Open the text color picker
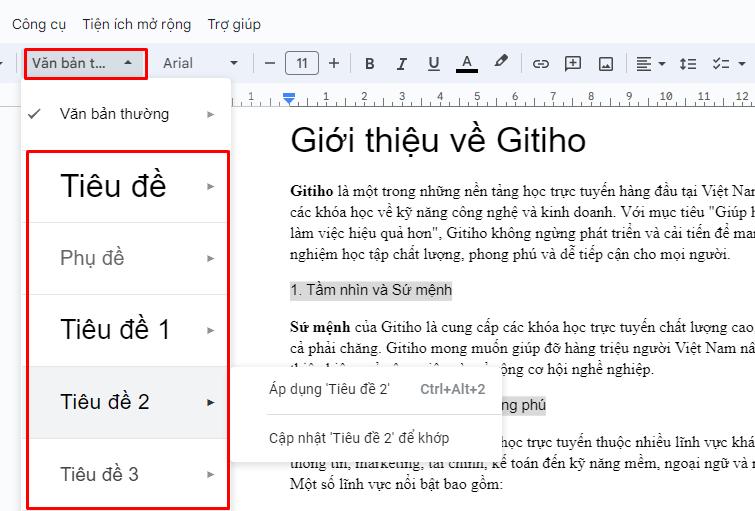This screenshot has width=755, height=511. pyautogui.click(x=467, y=64)
